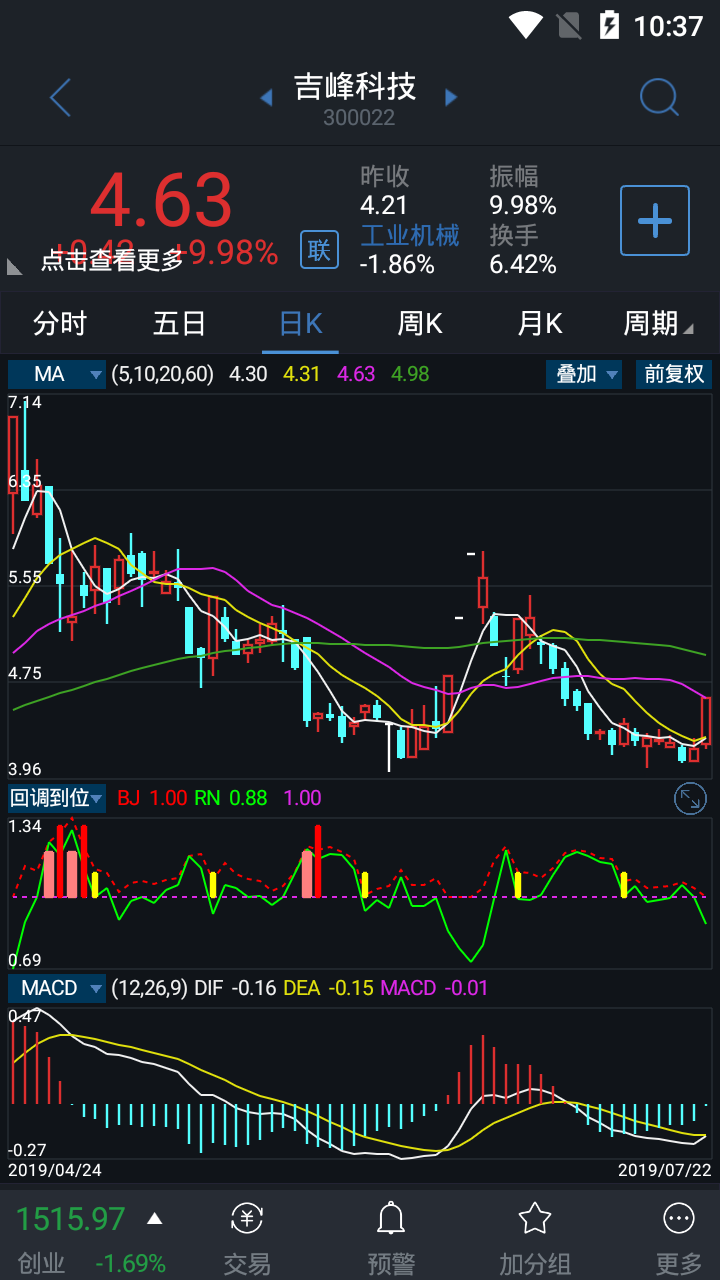Tap the yellow MA10 value 4.31
The image size is (720, 1280).
302,374
